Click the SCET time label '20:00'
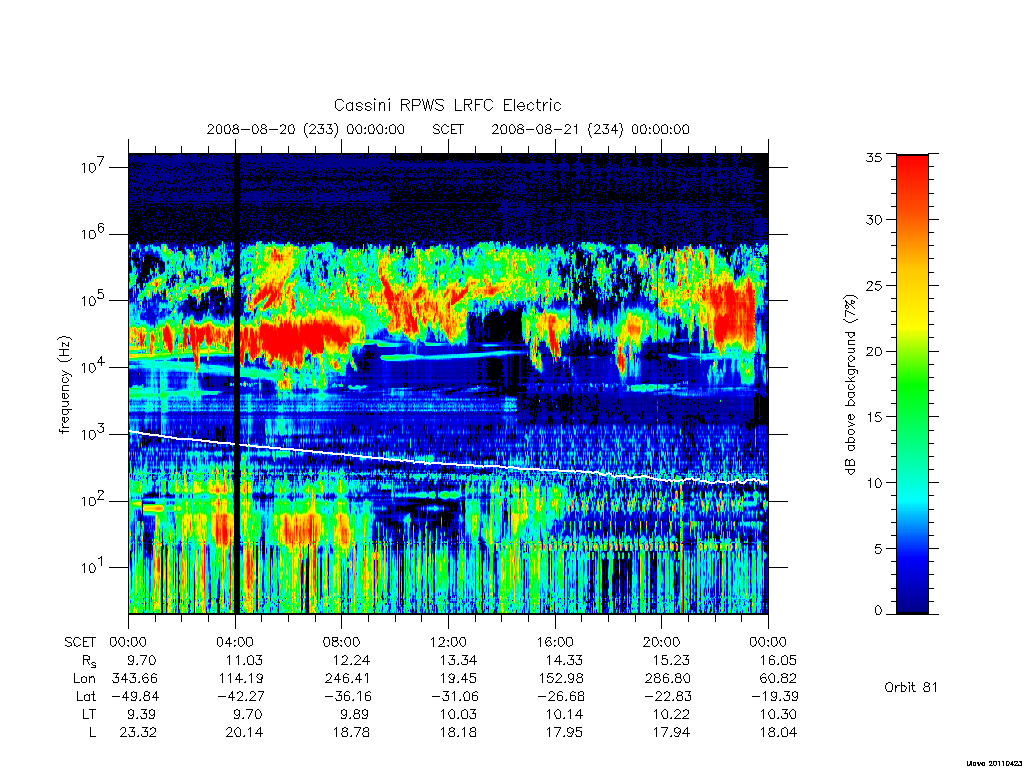This screenshot has height=768, width=1024. (662, 642)
